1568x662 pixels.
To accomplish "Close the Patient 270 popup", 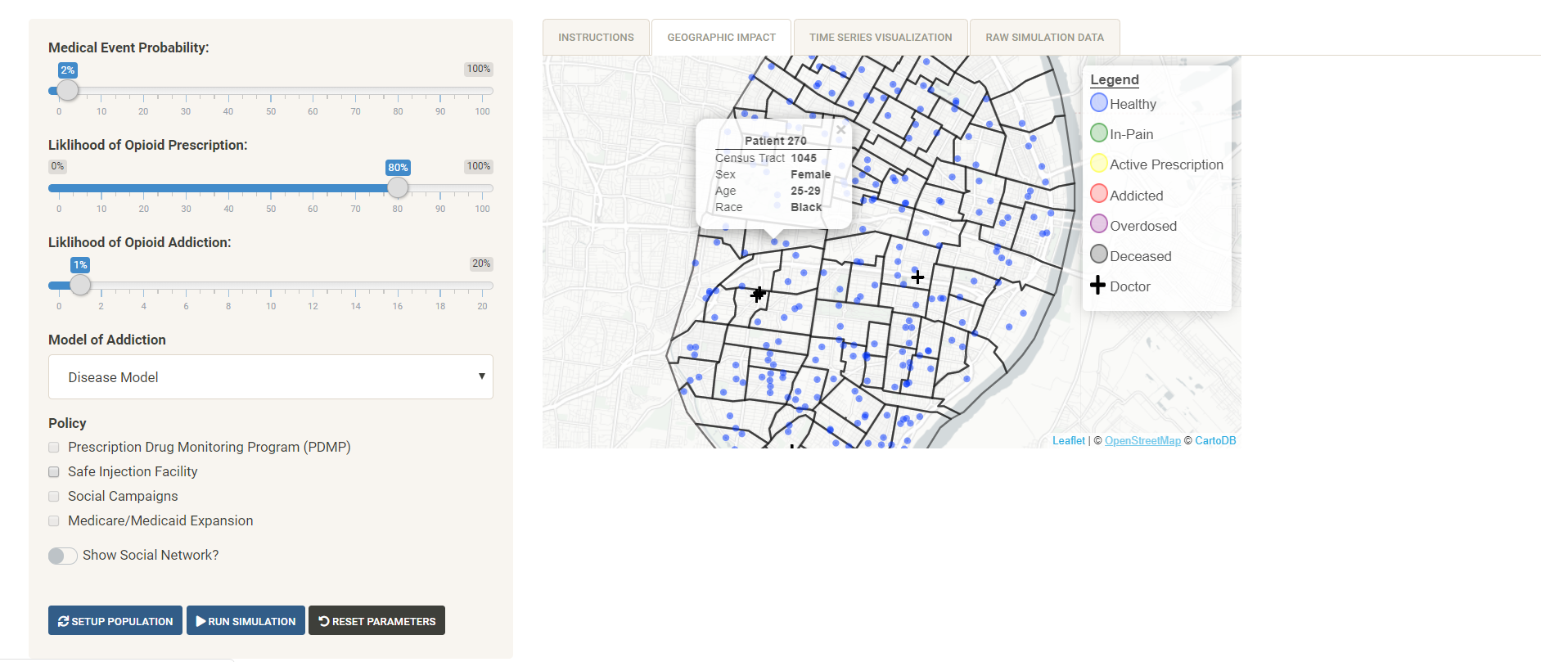I will pos(840,130).
